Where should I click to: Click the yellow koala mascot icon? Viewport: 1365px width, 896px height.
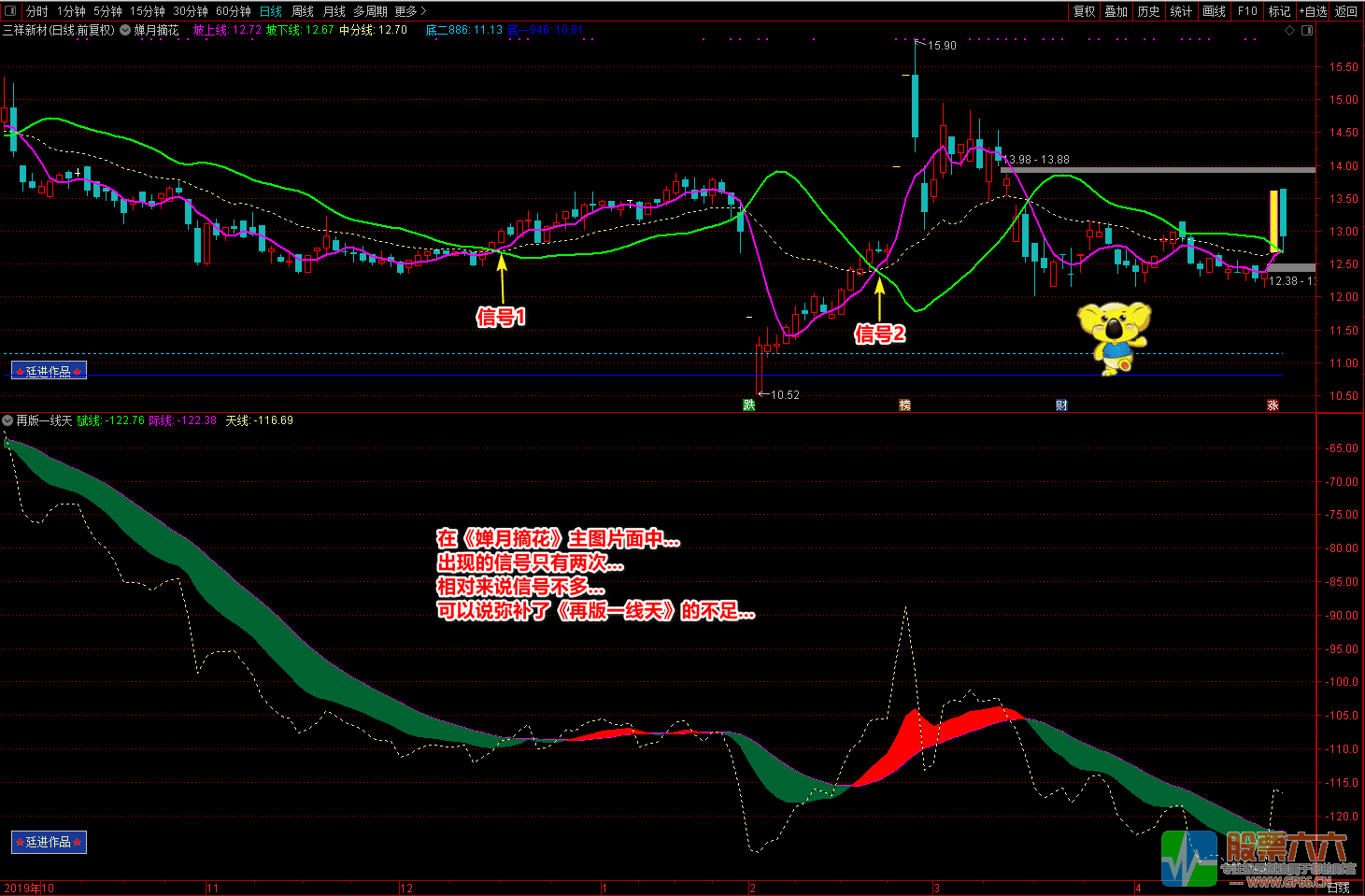[x=1114, y=336]
